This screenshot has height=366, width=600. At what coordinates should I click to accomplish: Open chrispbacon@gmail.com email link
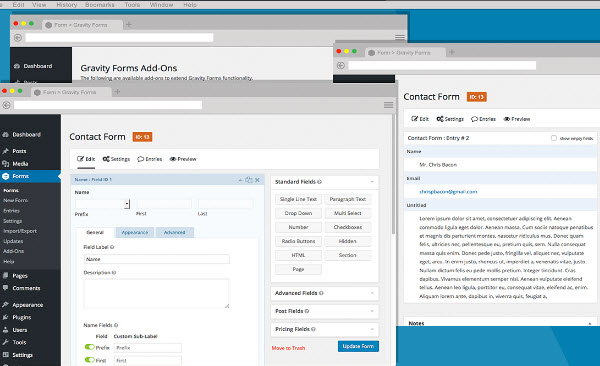tap(448, 192)
